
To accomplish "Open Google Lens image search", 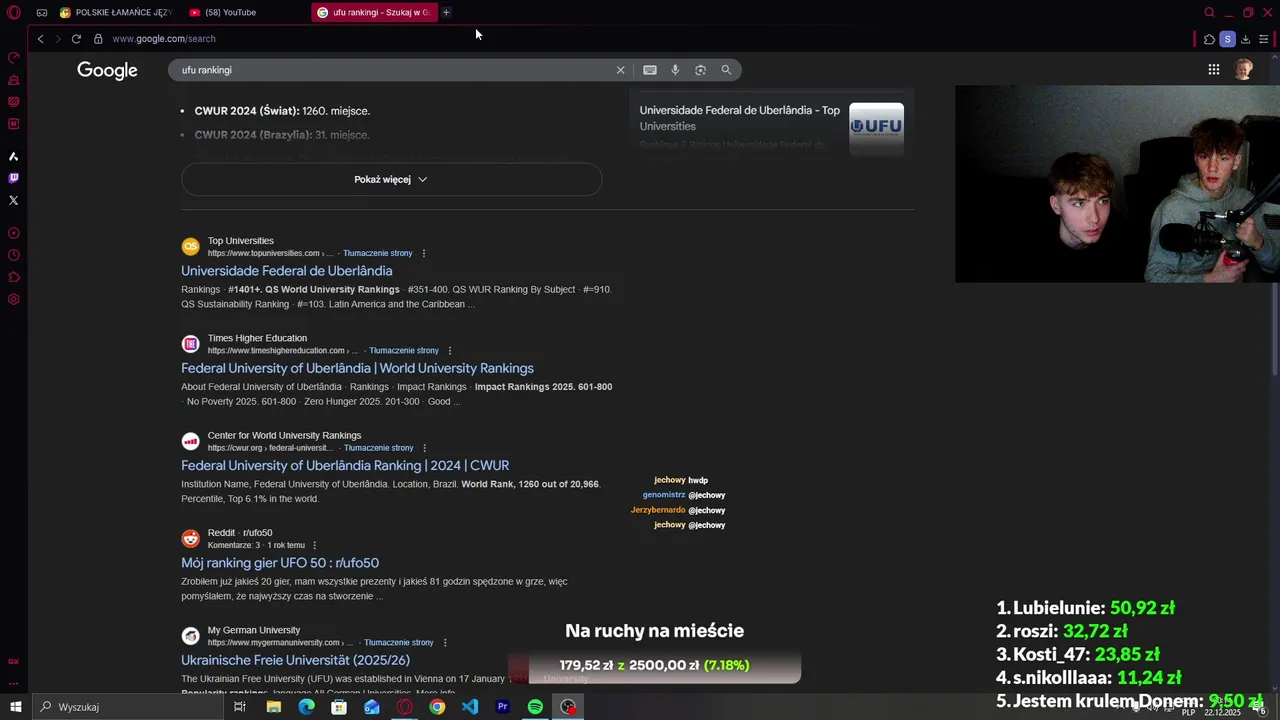I will pyautogui.click(x=700, y=70).
